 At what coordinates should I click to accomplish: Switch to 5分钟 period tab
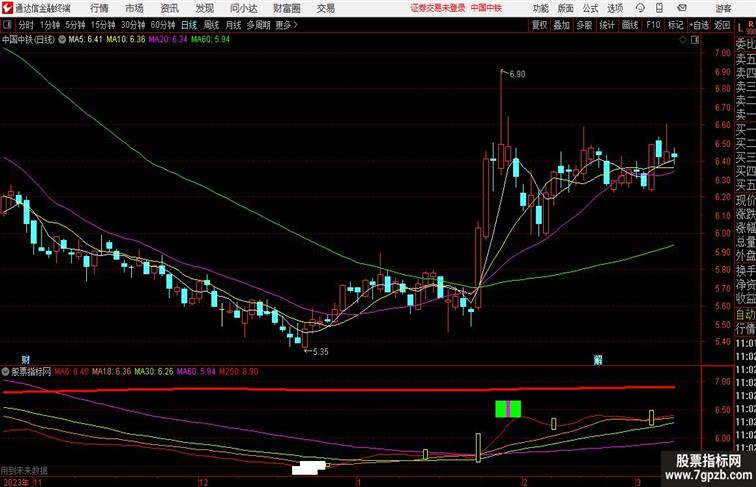pyautogui.click(x=75, y=25)
